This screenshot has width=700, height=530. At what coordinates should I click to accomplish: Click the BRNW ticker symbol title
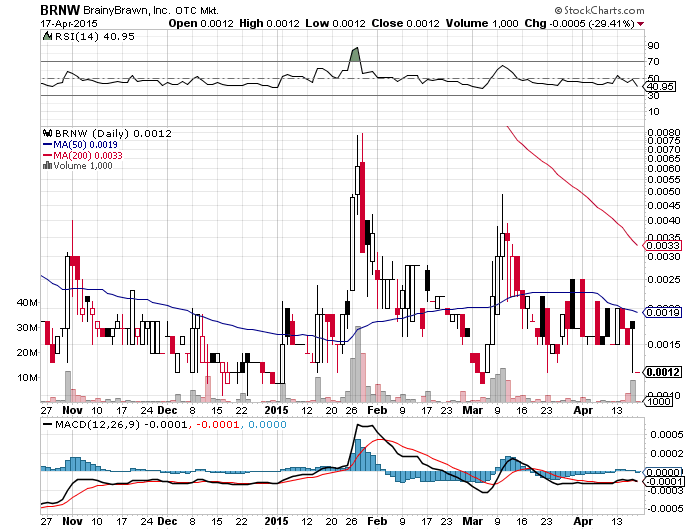pyautogui.click(x=60, y=10)
